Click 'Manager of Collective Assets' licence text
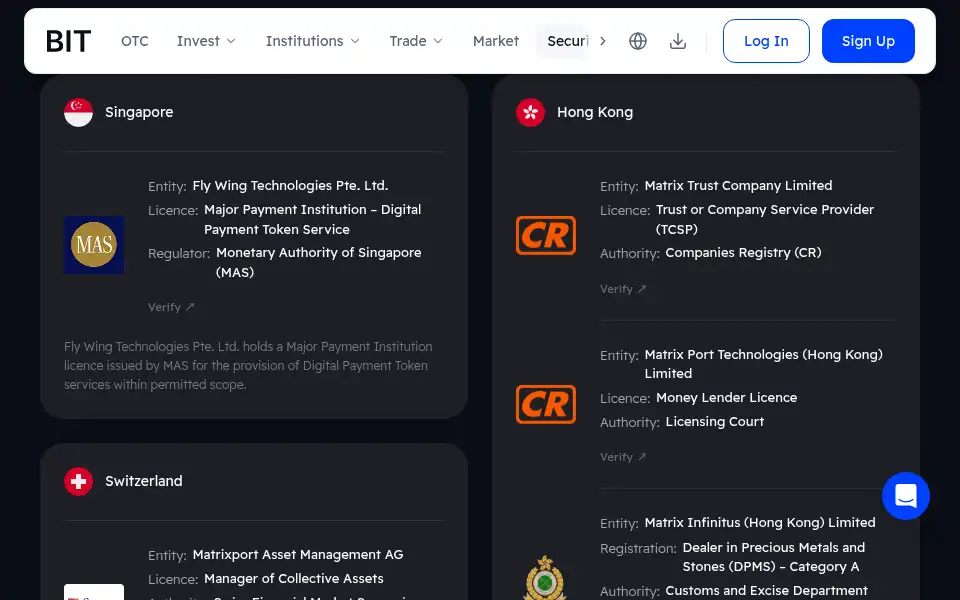This screenshot has width=960, height=600. (x=293, y=579)
